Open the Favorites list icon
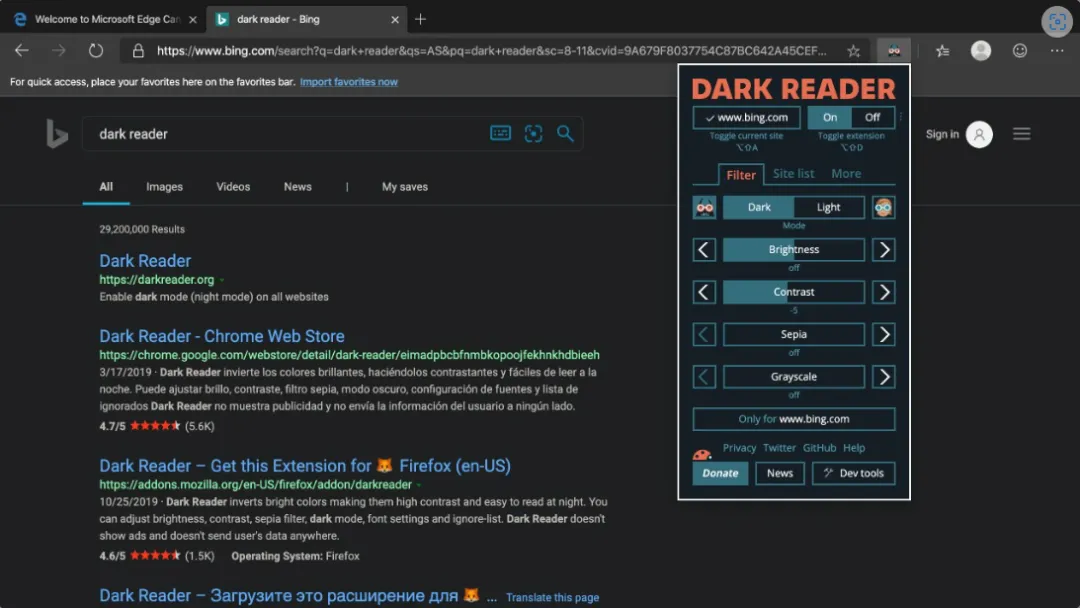Image resolution: width=1080 pixels, height=608 pixels. coord(942,50)
